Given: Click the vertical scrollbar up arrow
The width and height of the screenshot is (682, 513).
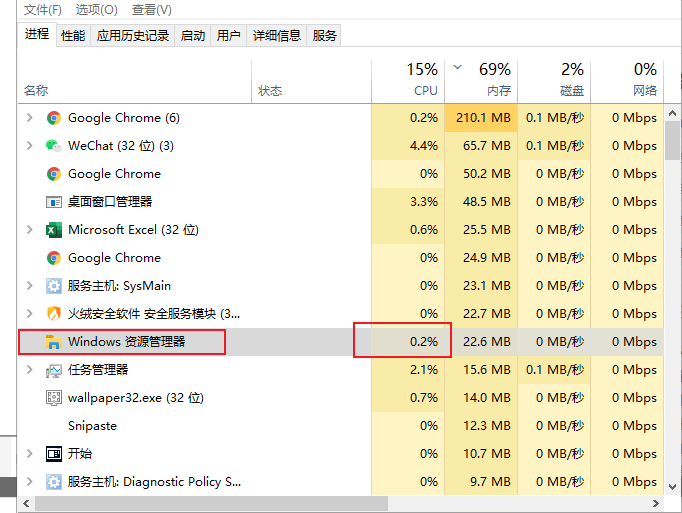Looking at the screenshot, I should (672, 113).
